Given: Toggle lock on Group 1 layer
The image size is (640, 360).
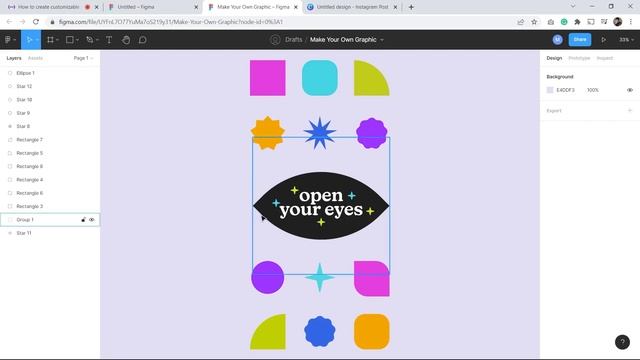Looking at the screenshot, I should (x=84, y=220).
